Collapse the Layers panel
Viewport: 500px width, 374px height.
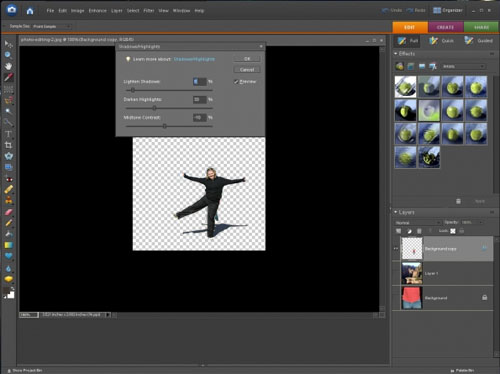click(396, 212)
